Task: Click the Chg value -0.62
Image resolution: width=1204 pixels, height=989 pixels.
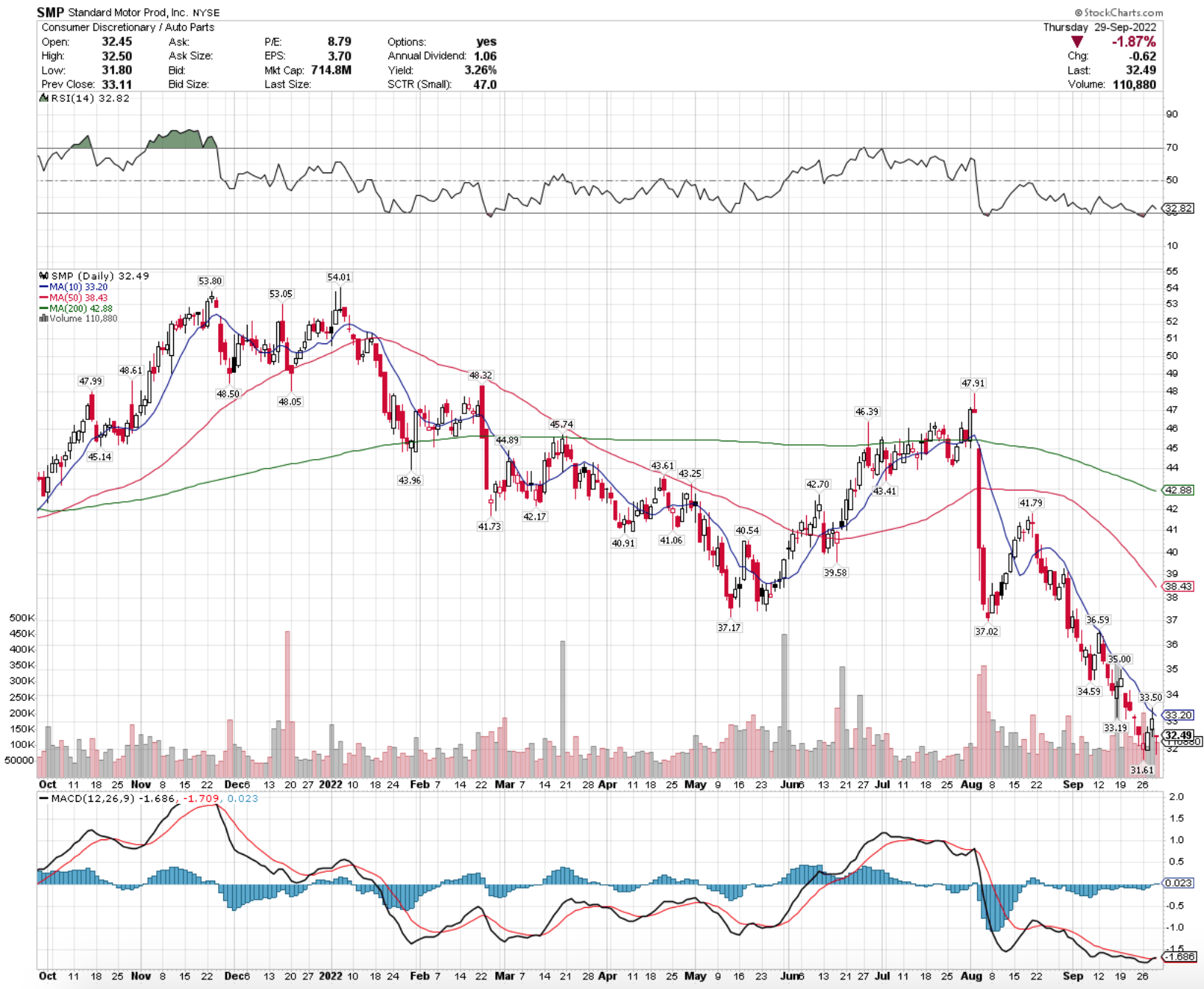Action: [x=1143, y=56]
